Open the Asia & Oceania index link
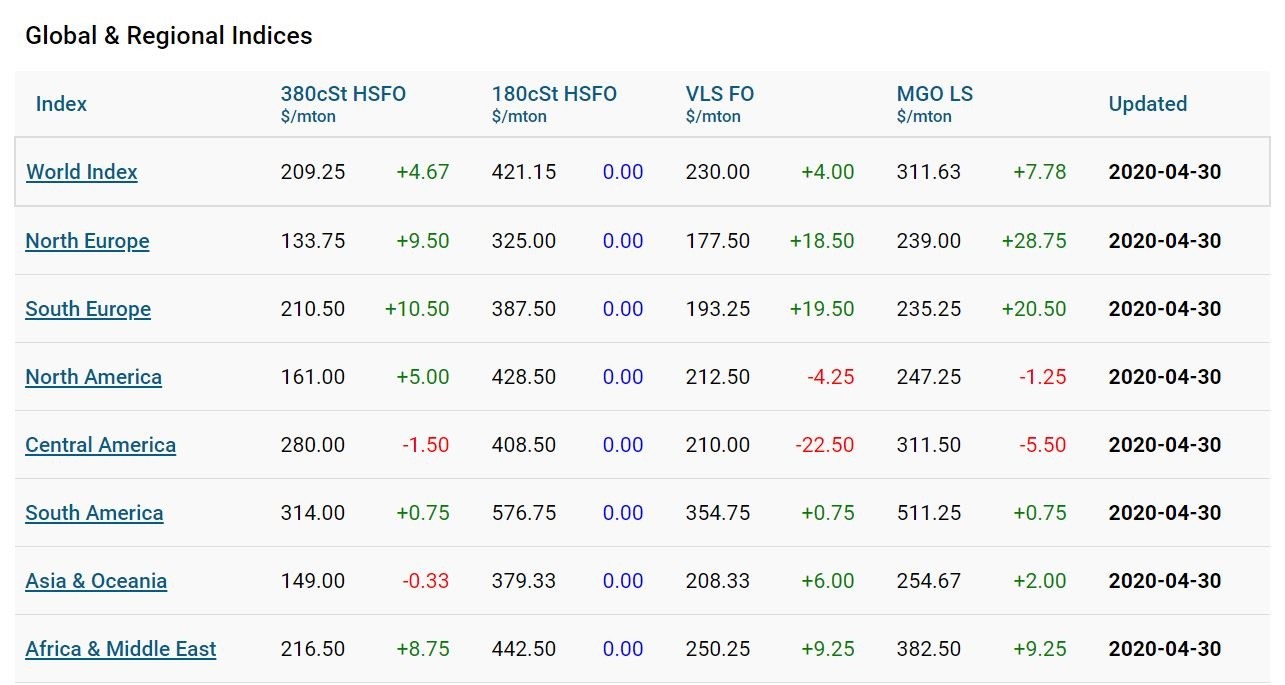Screen dimensions: 1285x685 coord(96,581)
